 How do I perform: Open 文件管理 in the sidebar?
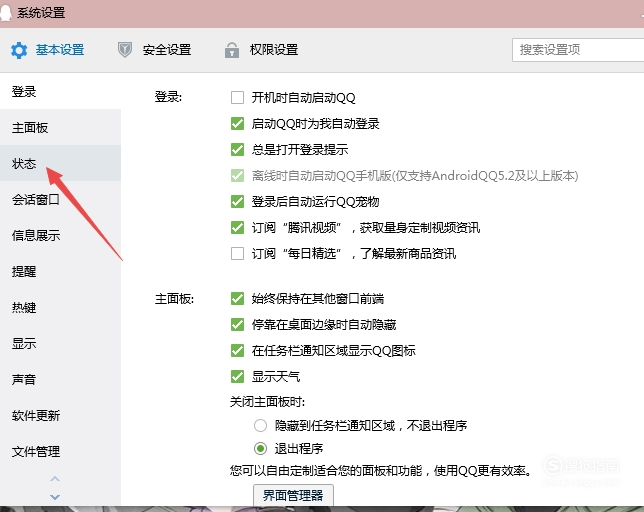click(x=60, y=452)
